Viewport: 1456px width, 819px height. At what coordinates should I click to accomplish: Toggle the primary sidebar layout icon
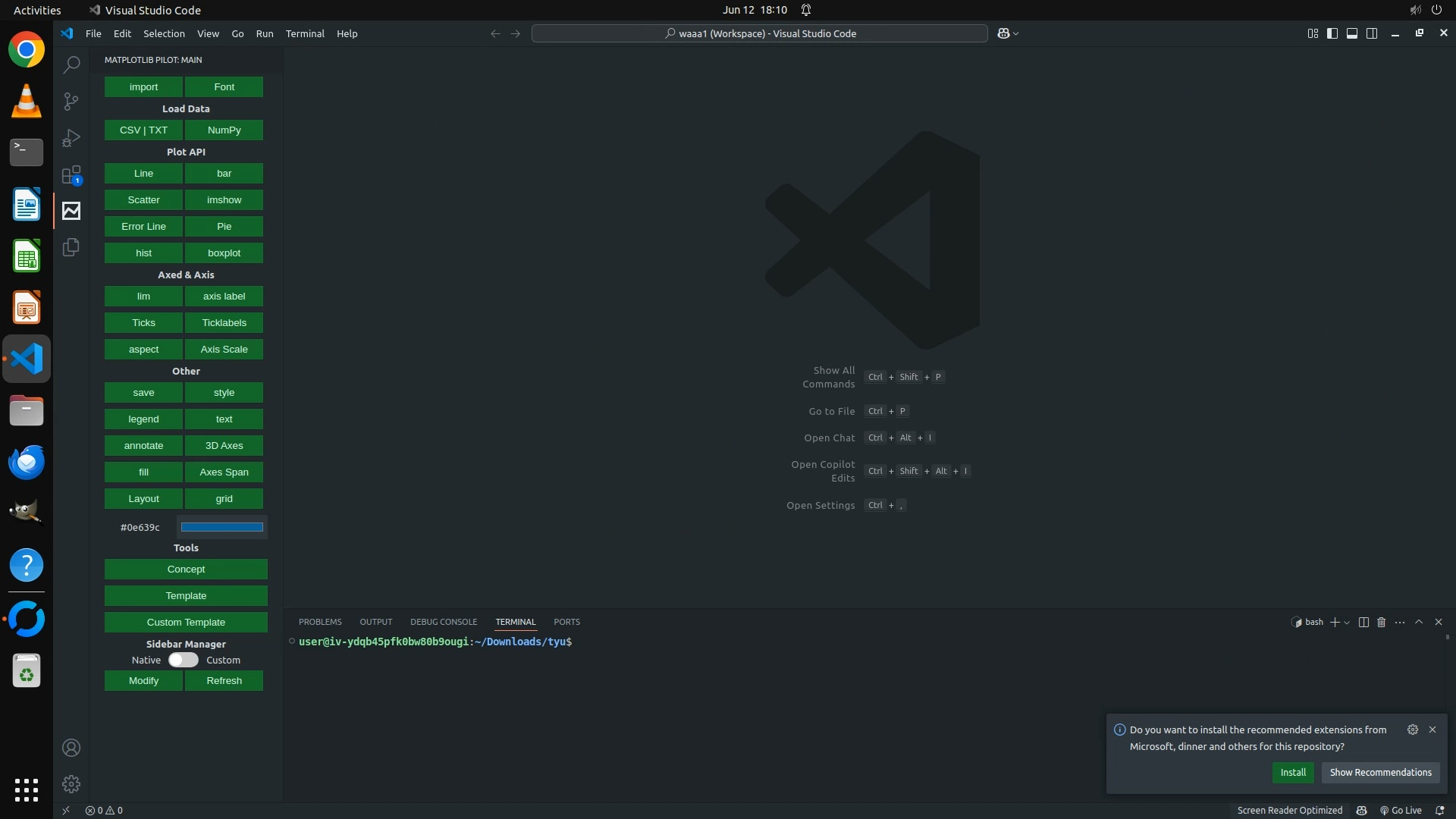(x=1332, y=33)
